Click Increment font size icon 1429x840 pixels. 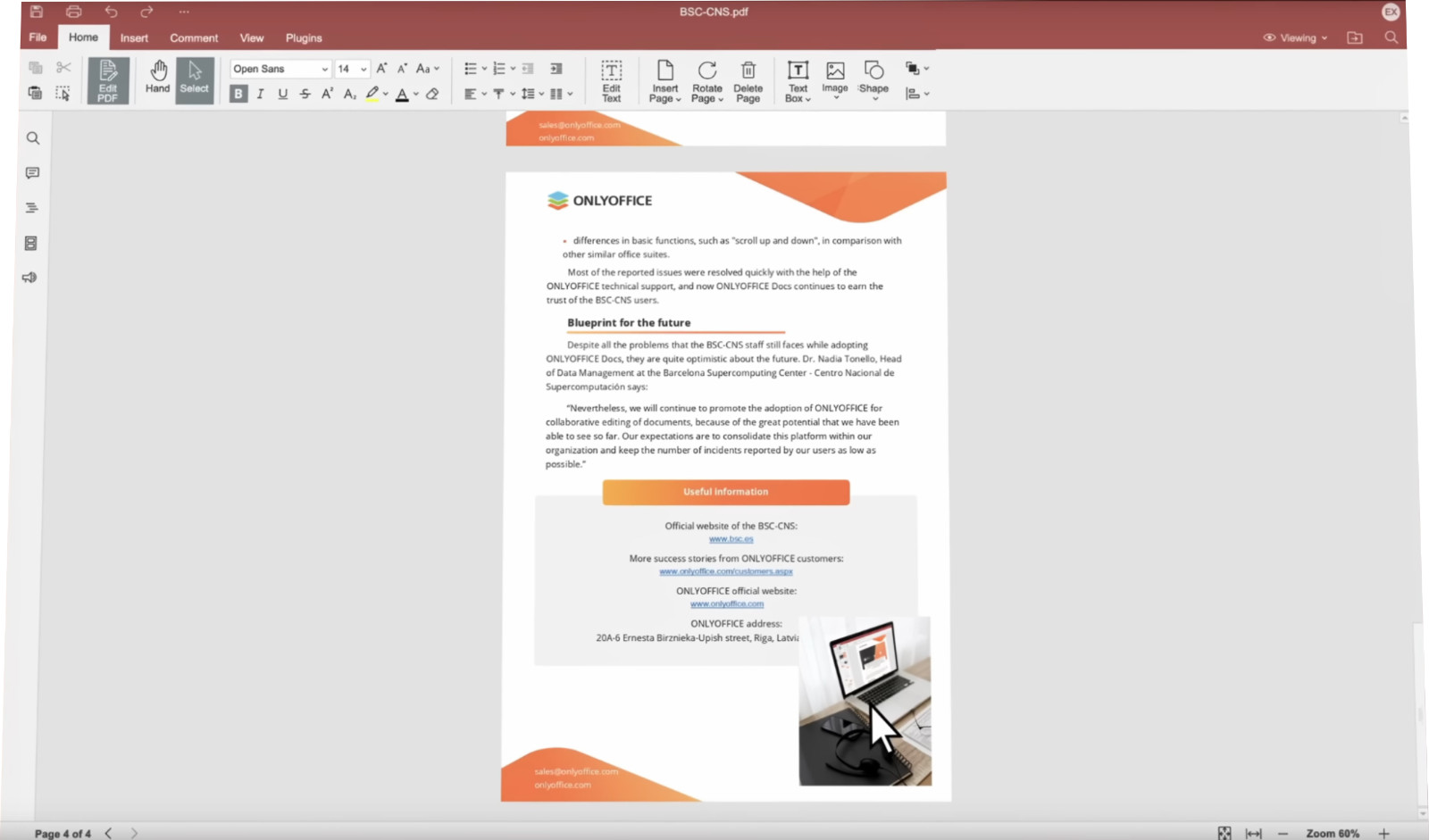tap(382, 69)
